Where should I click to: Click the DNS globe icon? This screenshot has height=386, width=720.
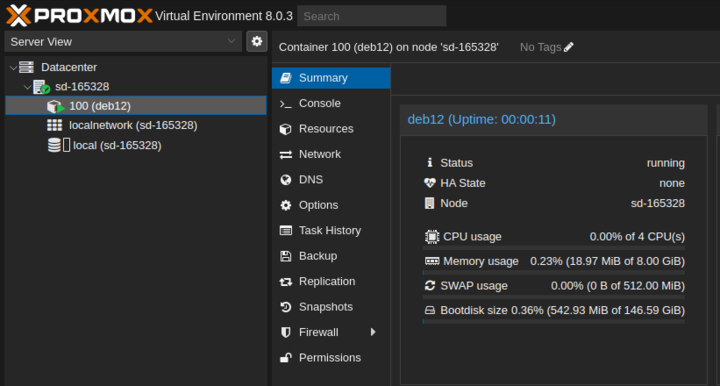tap(286, 180)
